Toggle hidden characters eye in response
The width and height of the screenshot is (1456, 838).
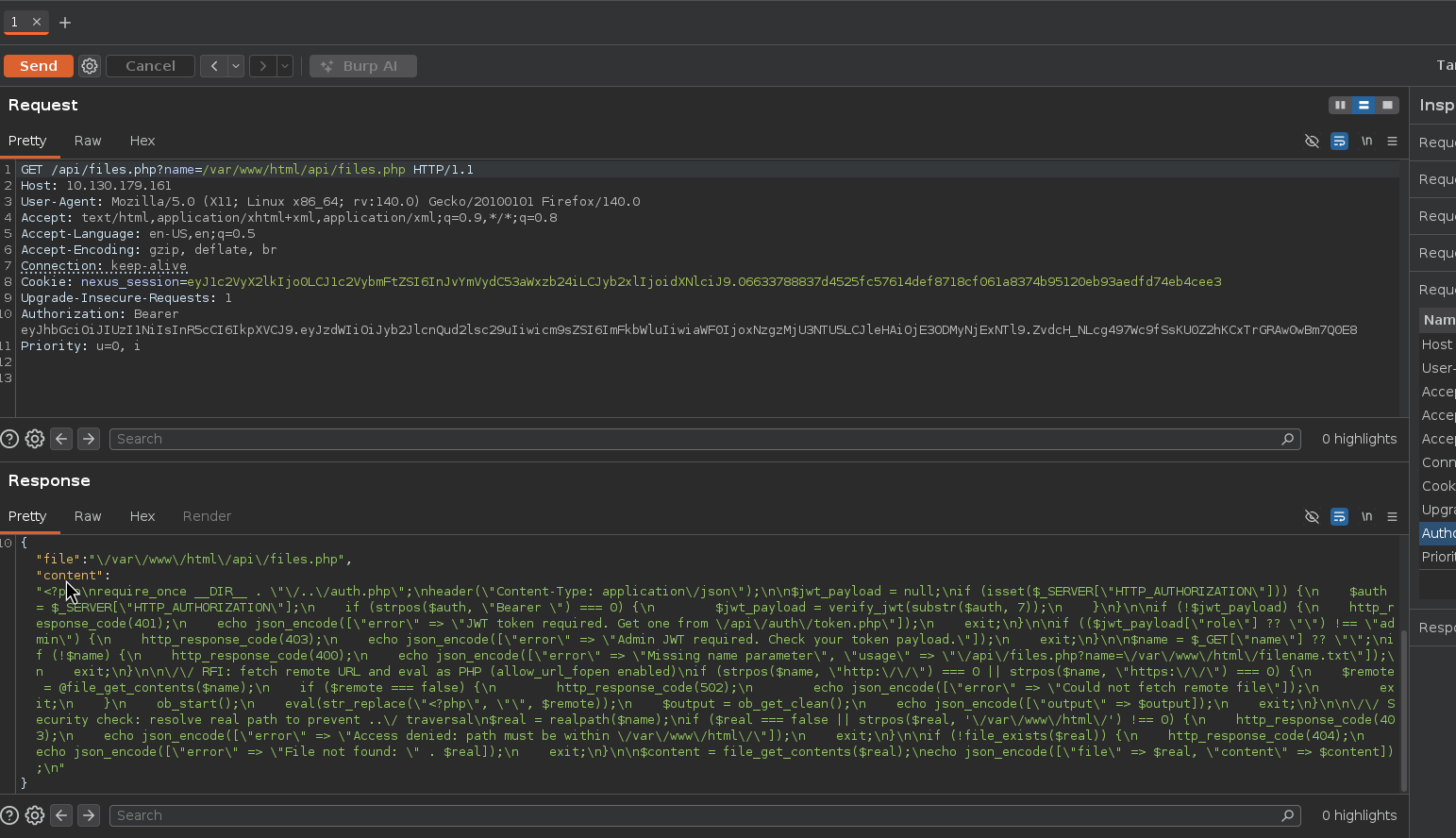pos(1312,516)
